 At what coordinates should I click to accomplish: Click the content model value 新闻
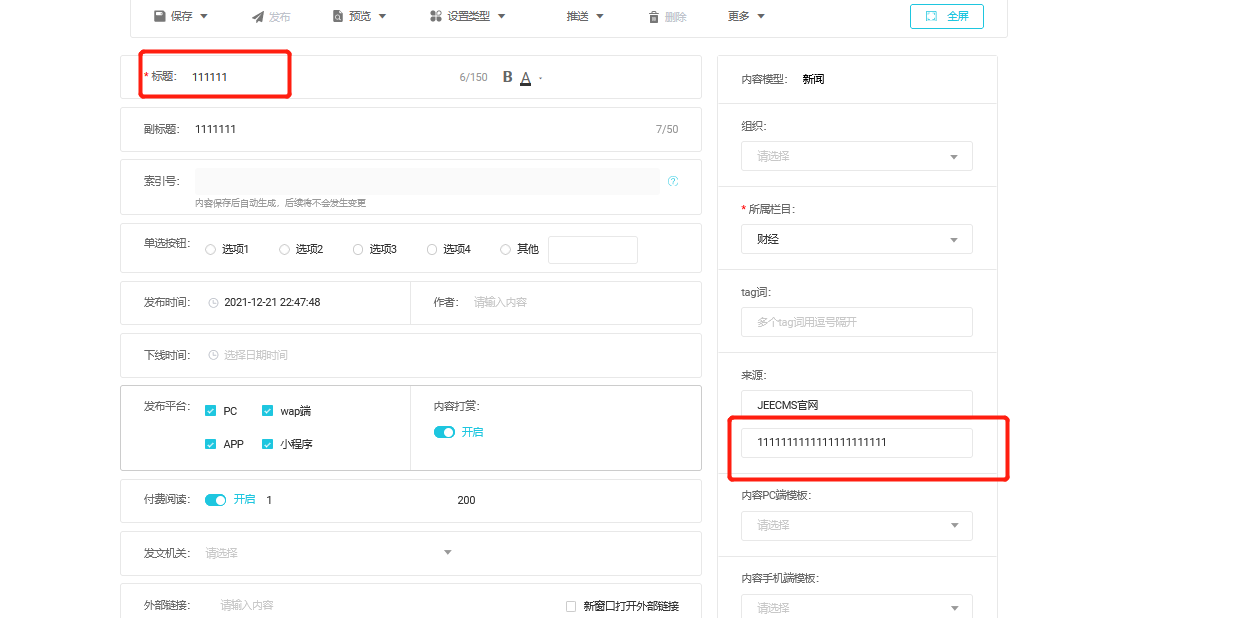click(813, 79)
